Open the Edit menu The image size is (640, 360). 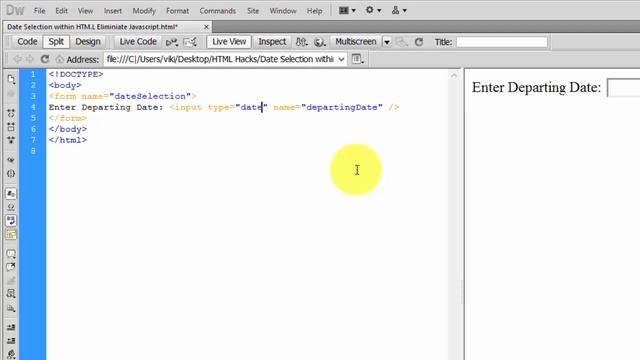(61, 11)
